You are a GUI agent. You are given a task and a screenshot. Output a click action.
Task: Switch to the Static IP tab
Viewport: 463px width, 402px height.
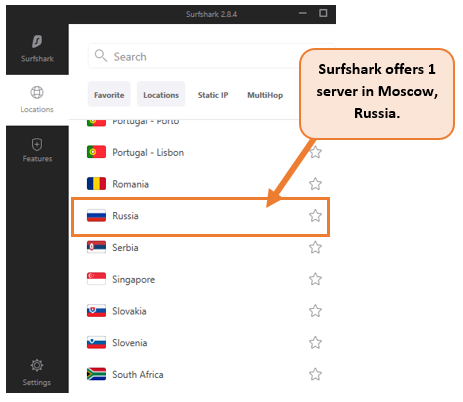click(x=213, y=95)
